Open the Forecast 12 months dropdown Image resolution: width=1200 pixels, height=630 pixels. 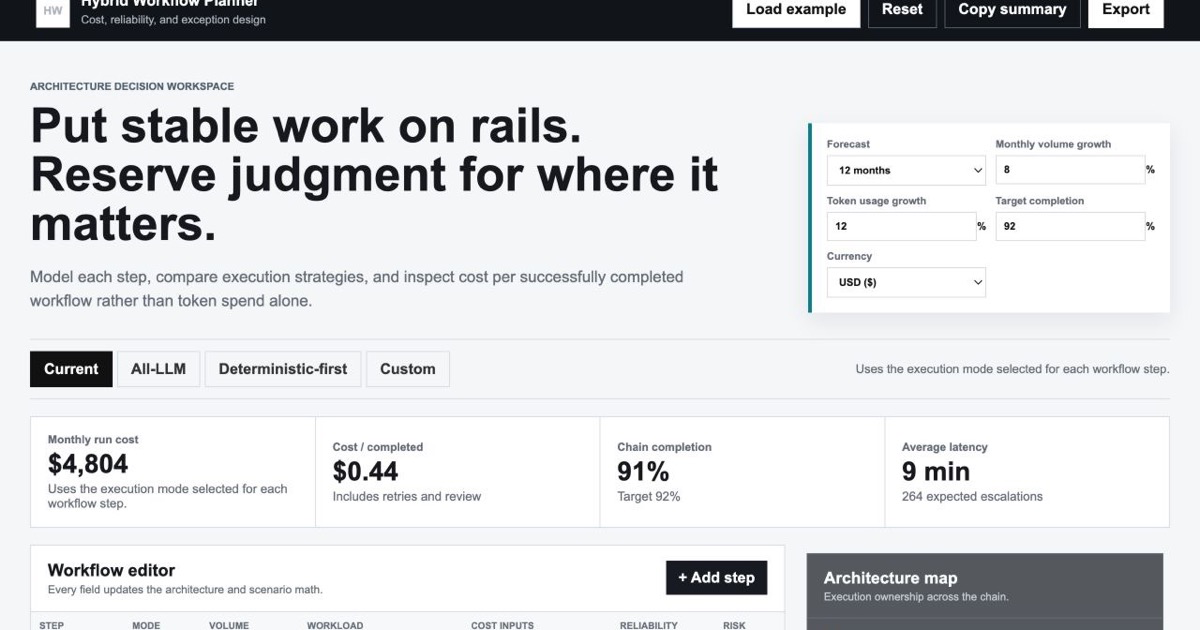click(906, 170)
